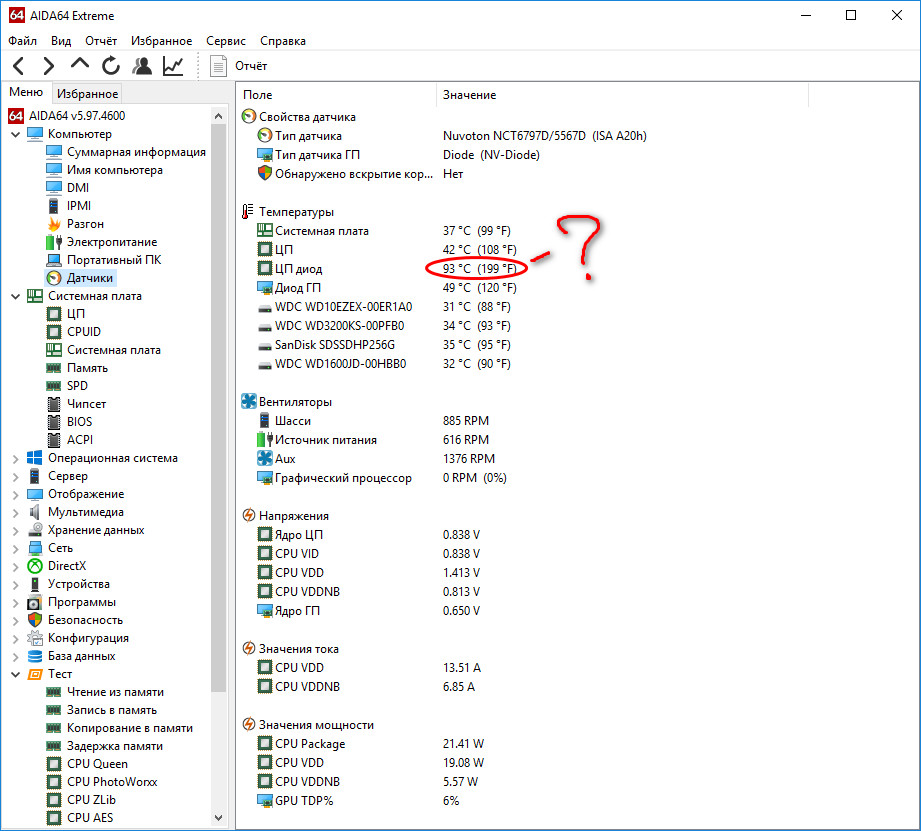Select CPU PhotoWorxx benchmark
Viewport: 921px width, 831px height.
coord(112,782)
